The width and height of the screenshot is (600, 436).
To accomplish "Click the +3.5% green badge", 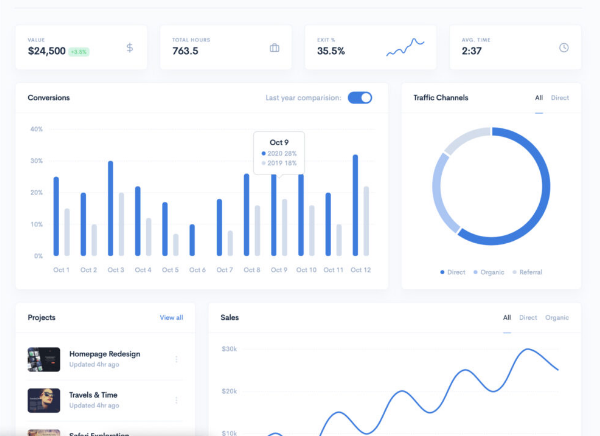I will click(79, 52).
